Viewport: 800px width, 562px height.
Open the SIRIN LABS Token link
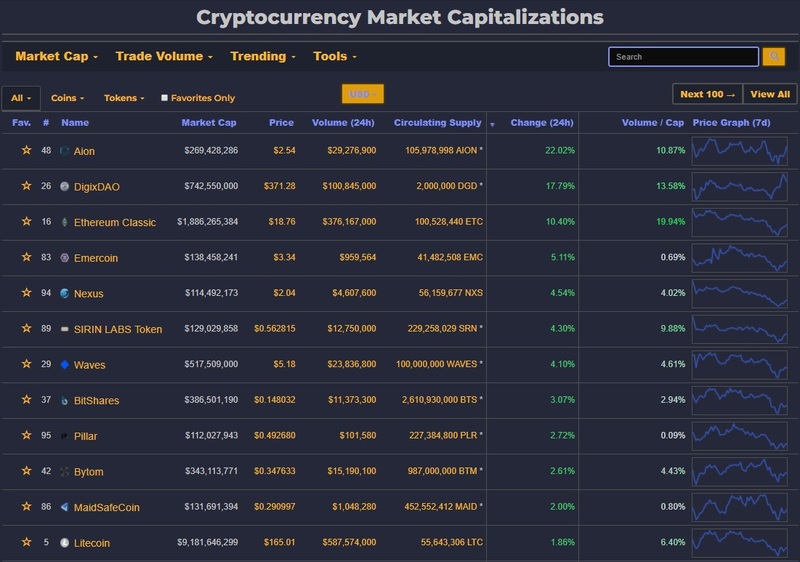point(118,329)
